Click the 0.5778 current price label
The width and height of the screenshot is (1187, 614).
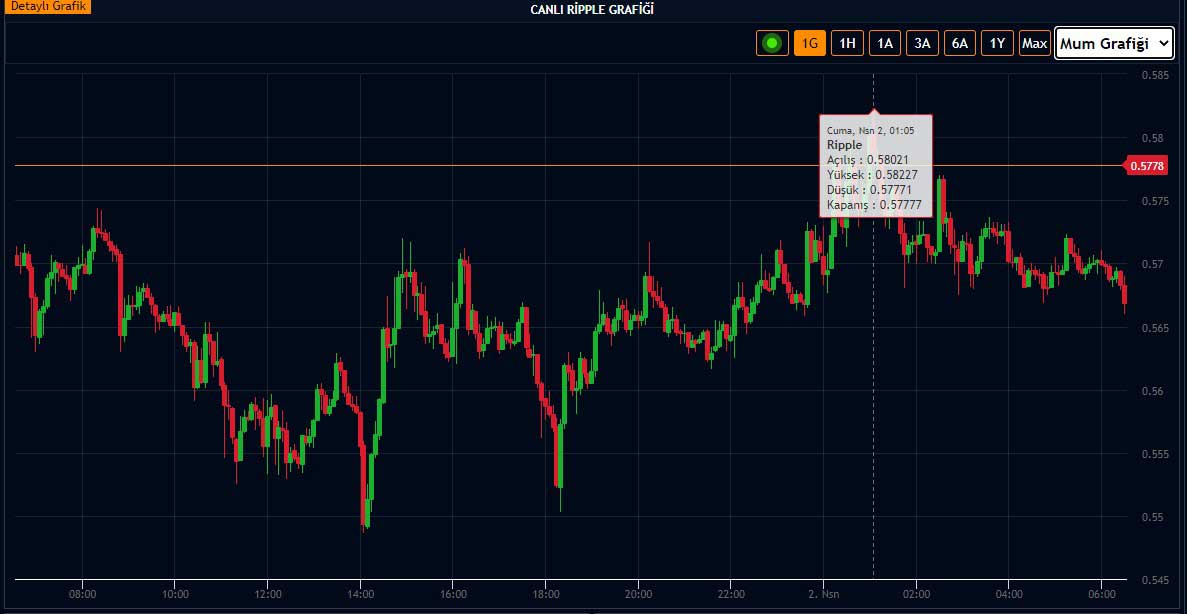pyautogui.click(x=1148, y=166)
